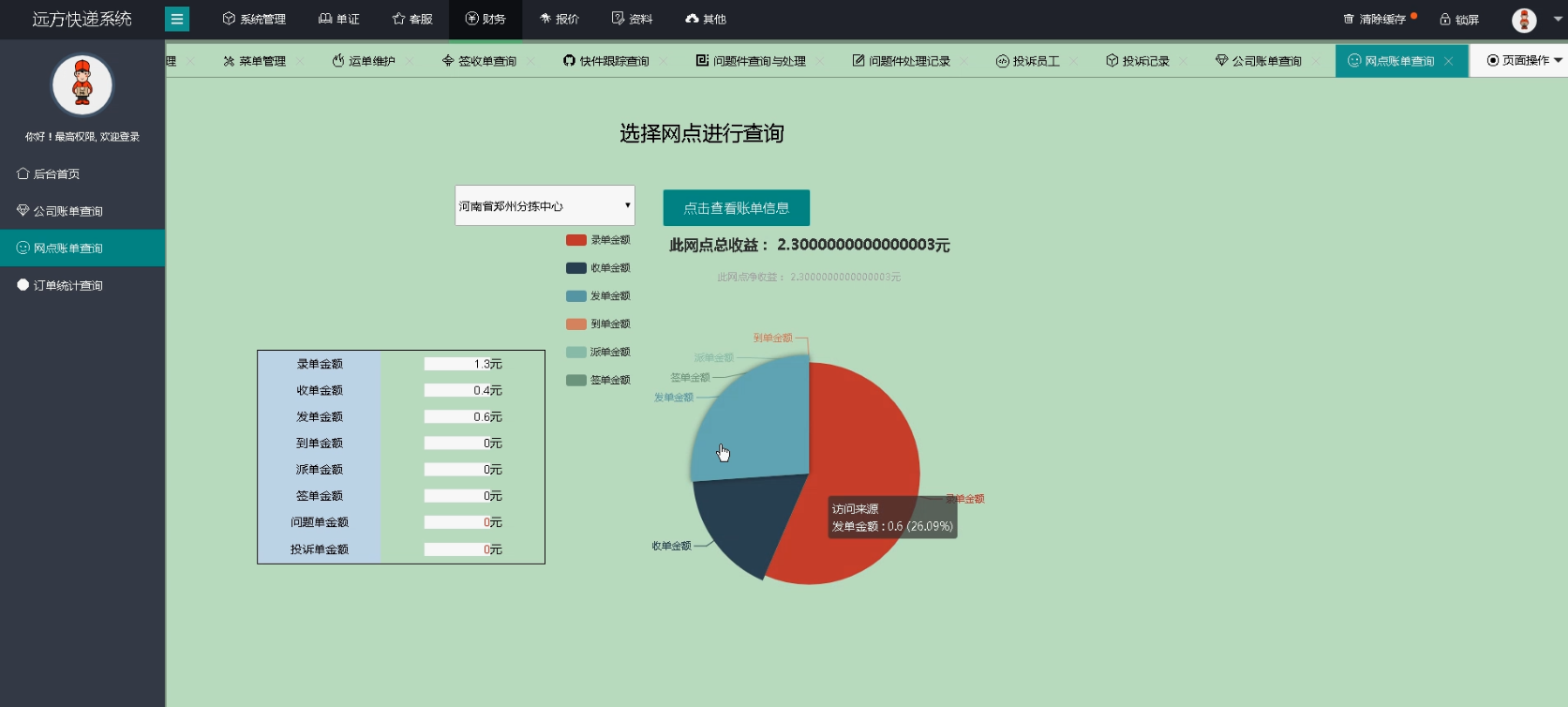Switch to the 问题件处理记录 tab

(x=902, y=61)
